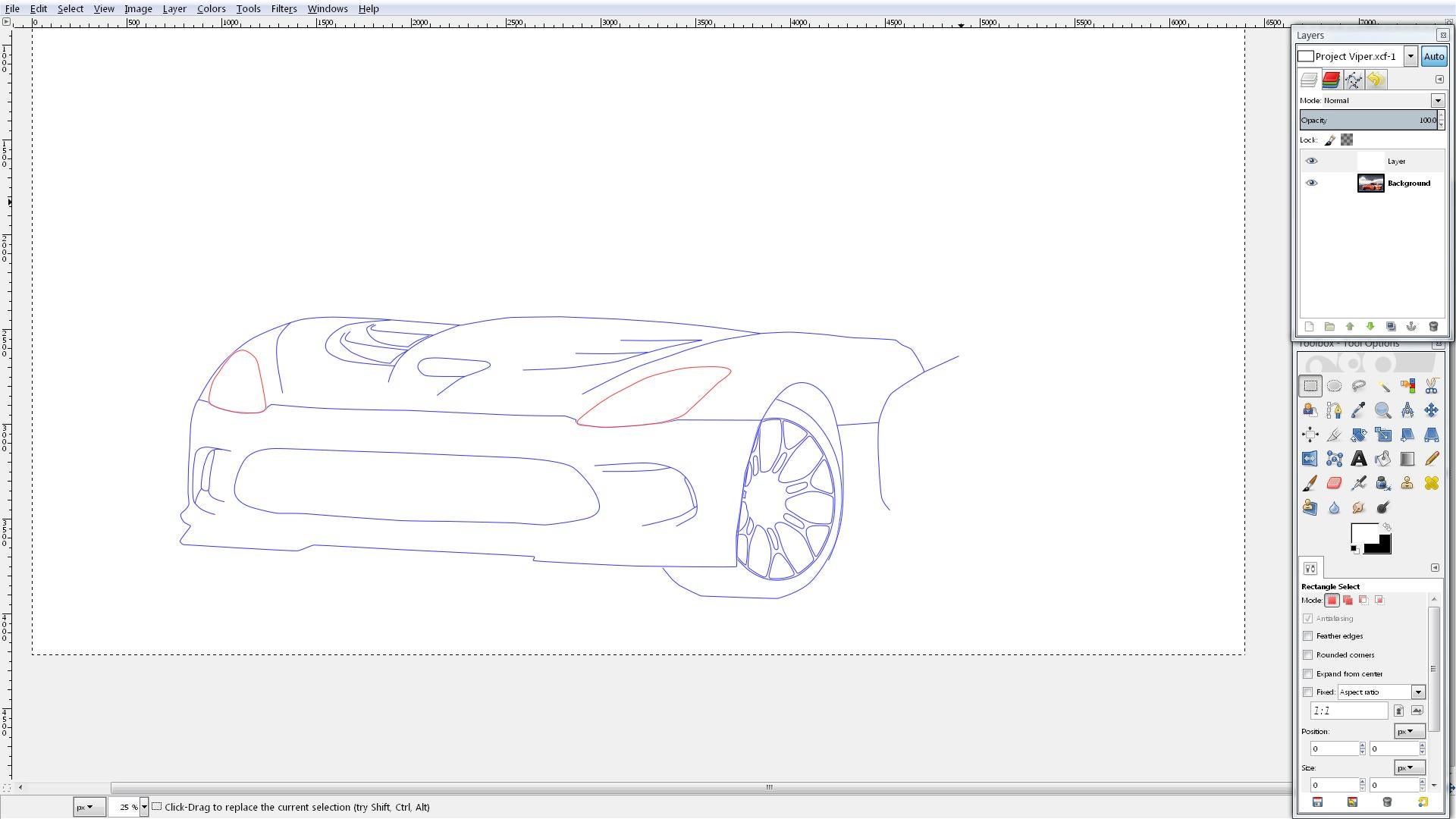
Task: Choose the Foreground Select tool
Action: [x=1310, y=410]
